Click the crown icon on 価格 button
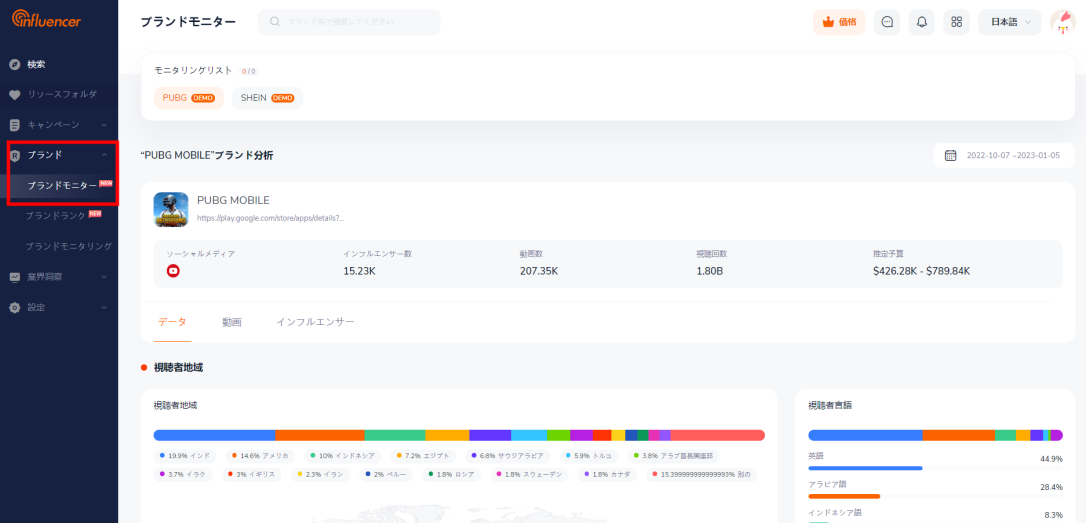 coord(828,21)
